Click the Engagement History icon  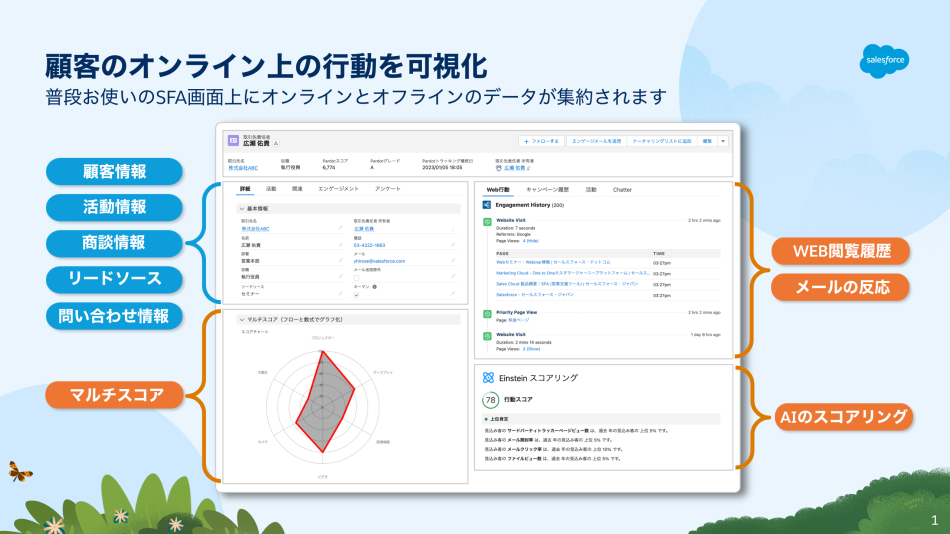[487, 204]
